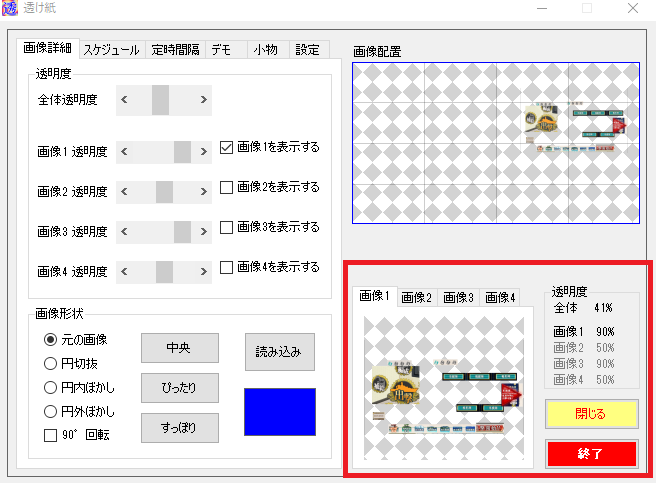Click the 中央 button

pyautogui.click(x=180, y=348)
